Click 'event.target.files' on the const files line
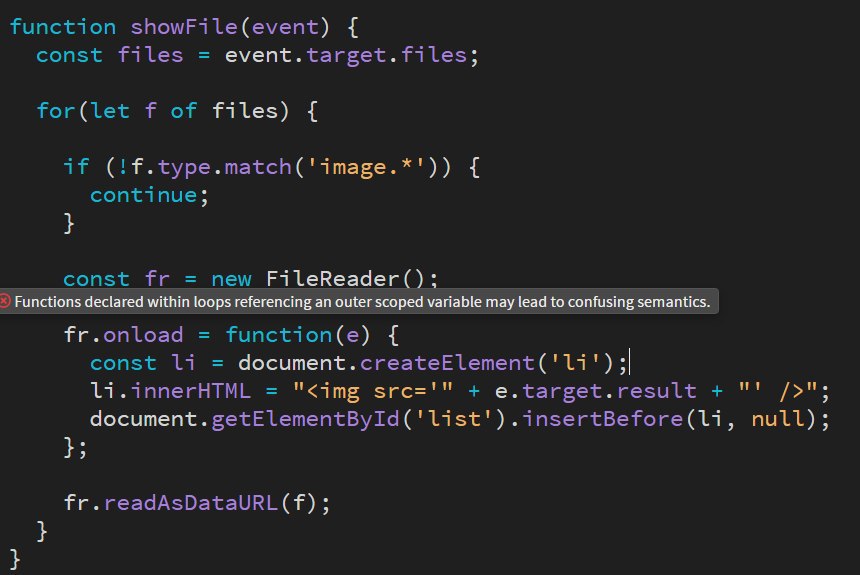 pos(346,55)
